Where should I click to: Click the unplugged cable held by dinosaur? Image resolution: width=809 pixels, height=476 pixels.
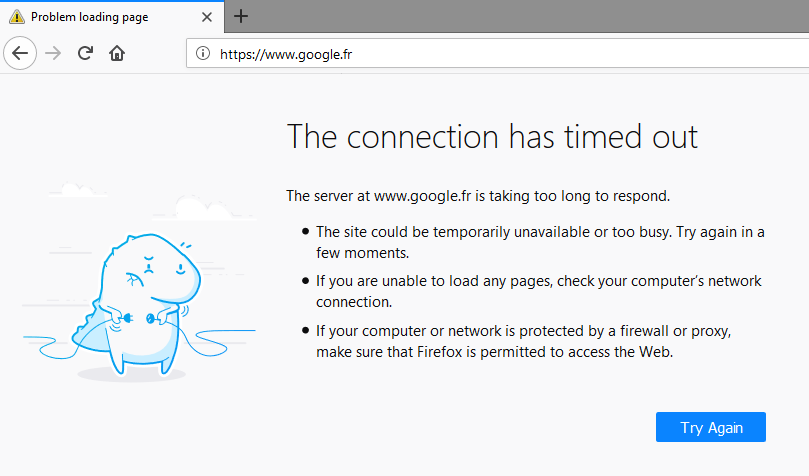click(x=139, y=319)
